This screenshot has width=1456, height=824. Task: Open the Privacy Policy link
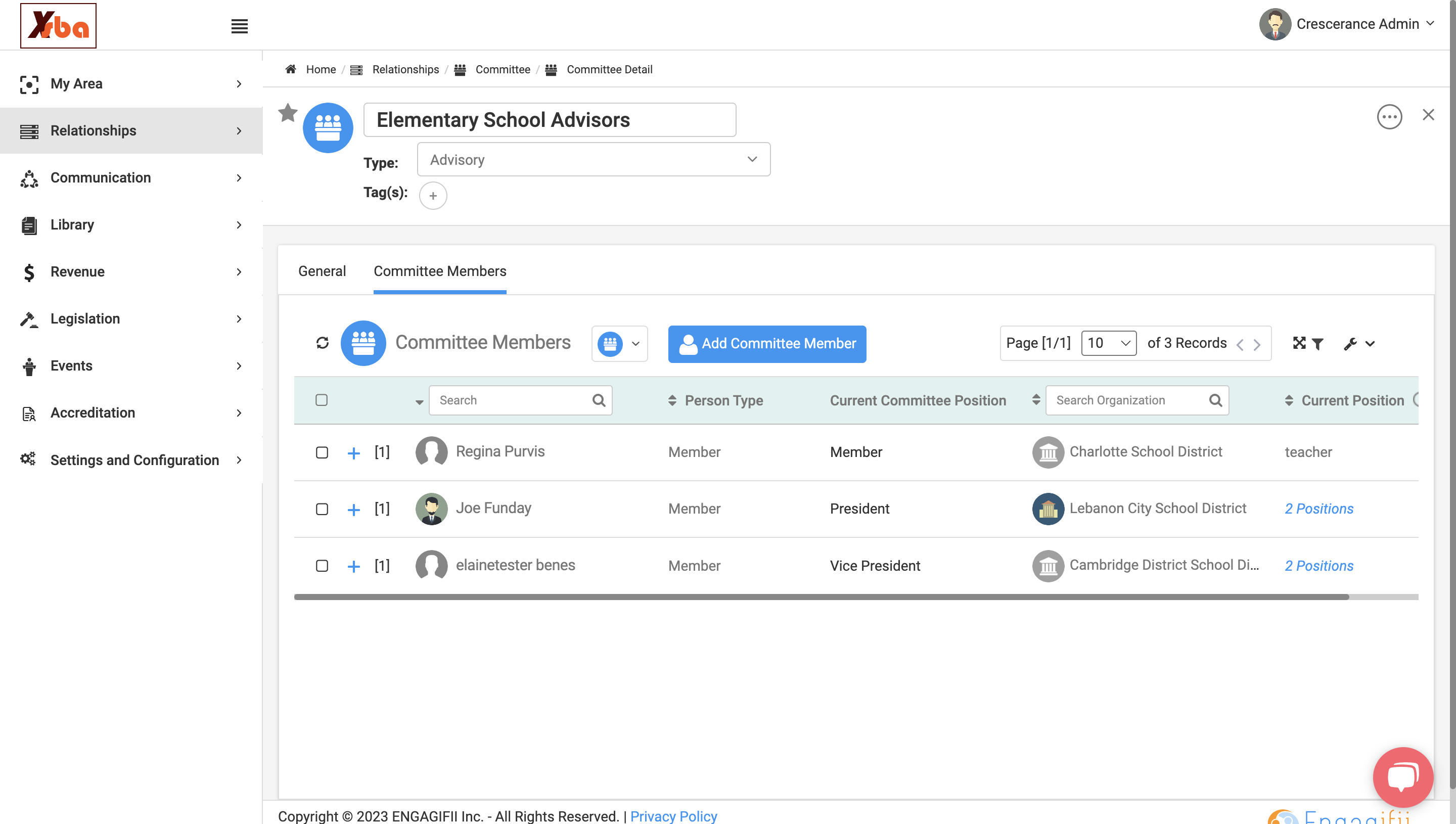[673, 815]
